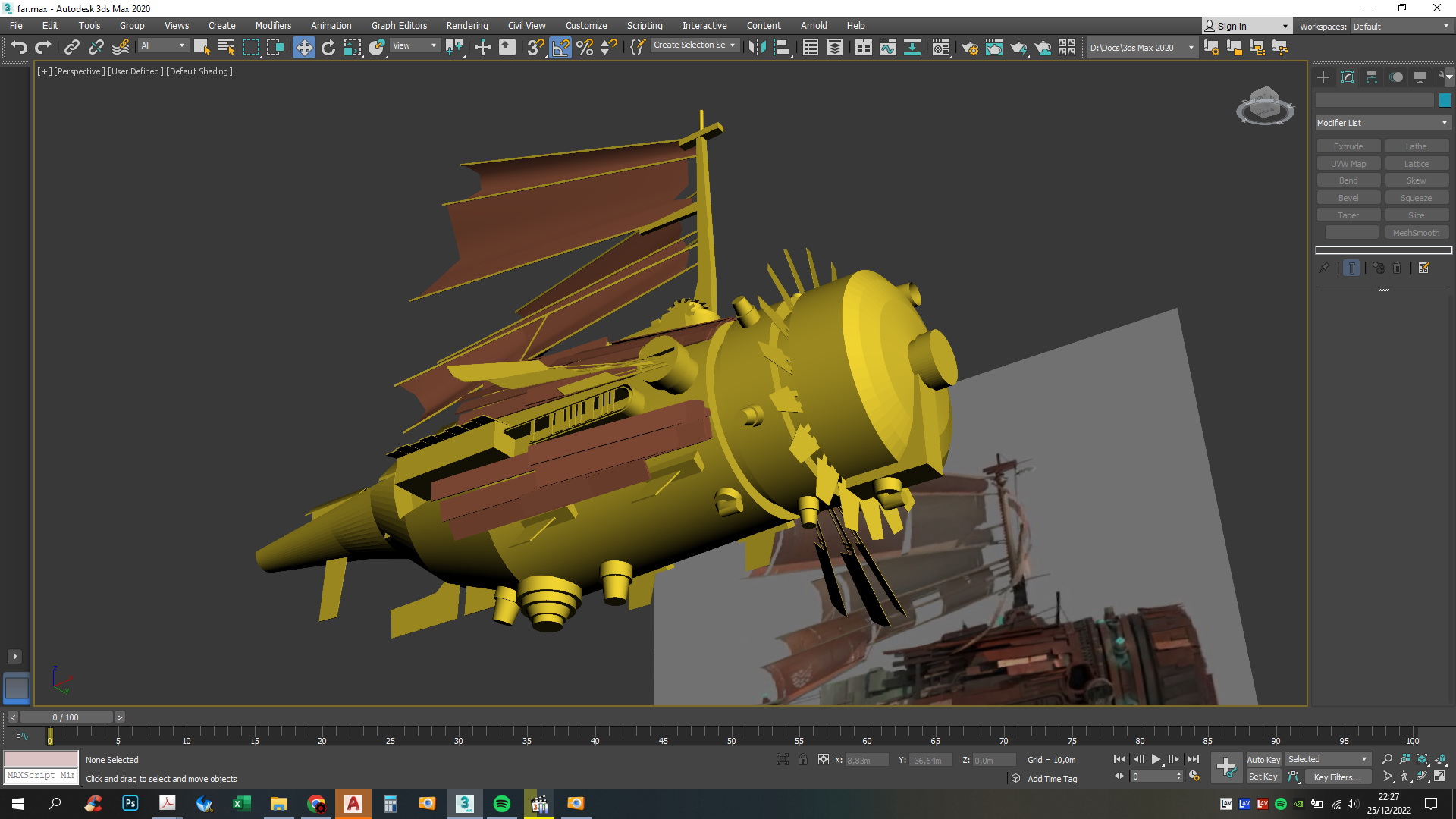Image resolution: width=1456 pixels, height=819 pixels.
Task: Open the Rendering menu
Action: point(466,25)
